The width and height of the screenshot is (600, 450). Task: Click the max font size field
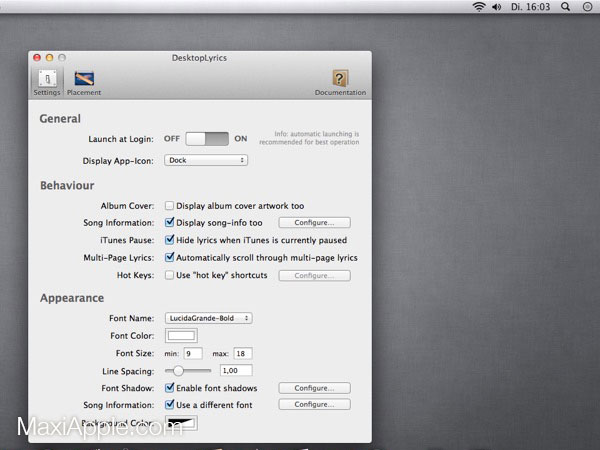coord(243,353)
